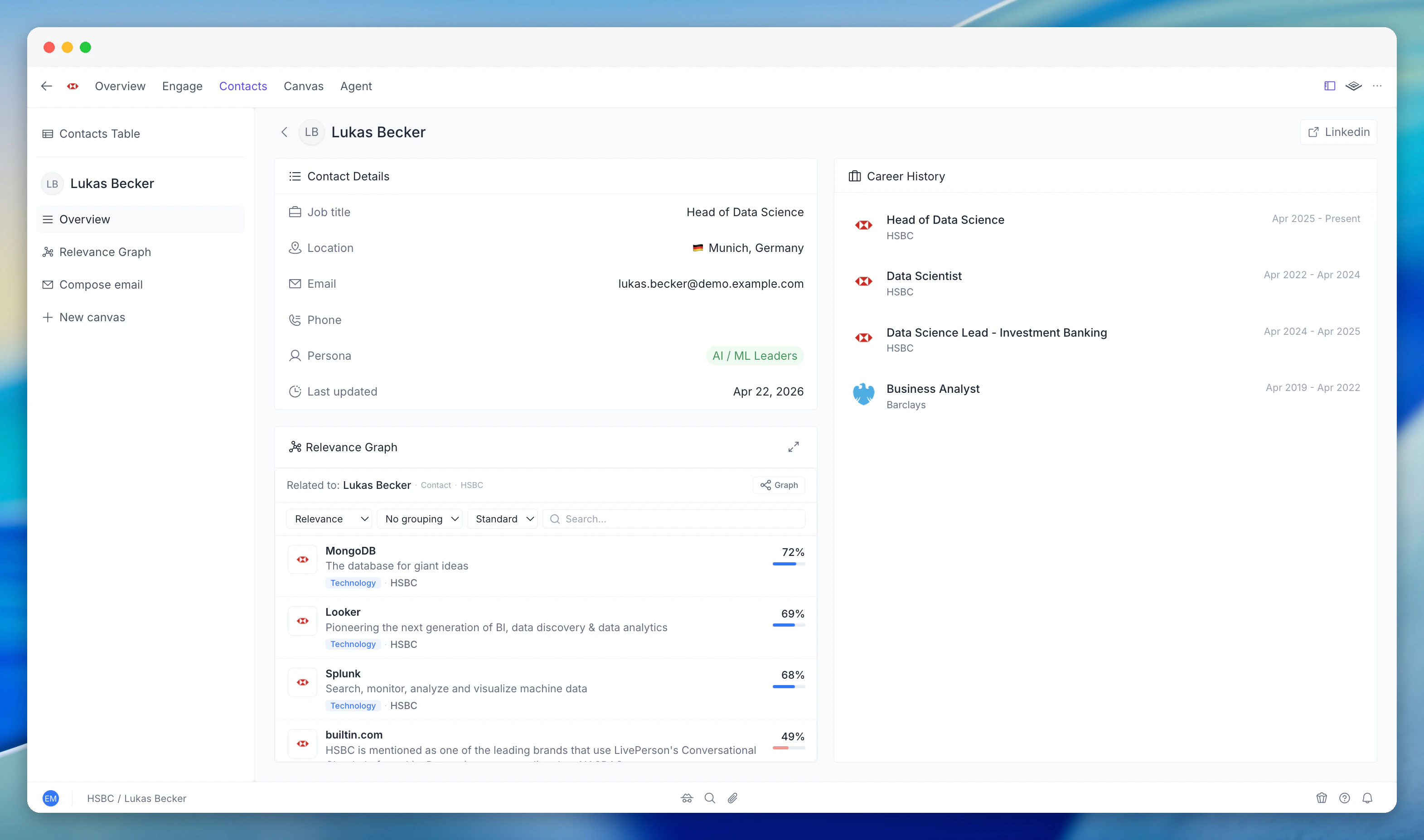Image resolution: width=1424 pixels, height=840 pixels.
Task: Open the Relevance sort dropdown
Action: pos(329,519)
